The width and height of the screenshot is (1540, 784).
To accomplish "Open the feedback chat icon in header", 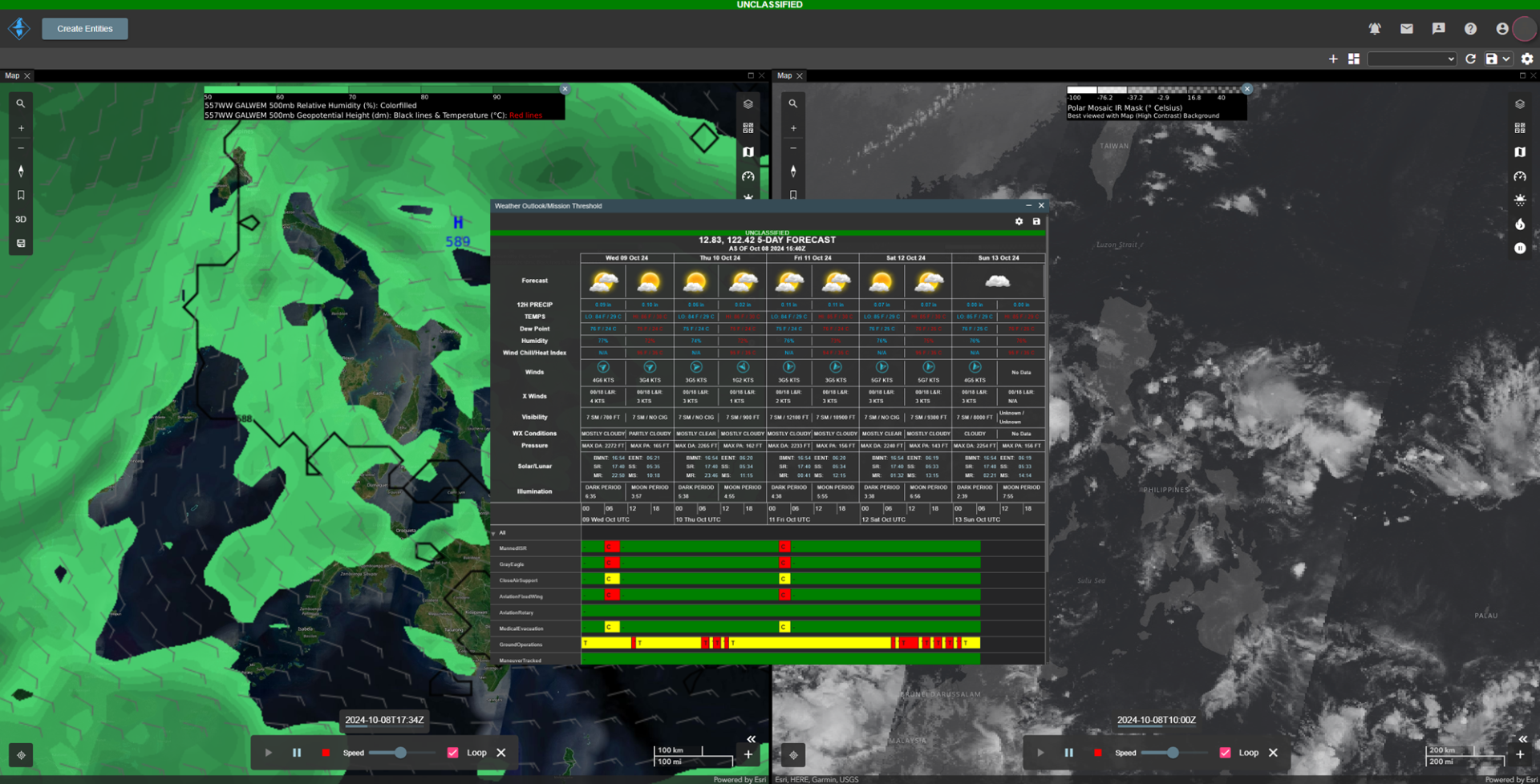I will click(1439, 29).
